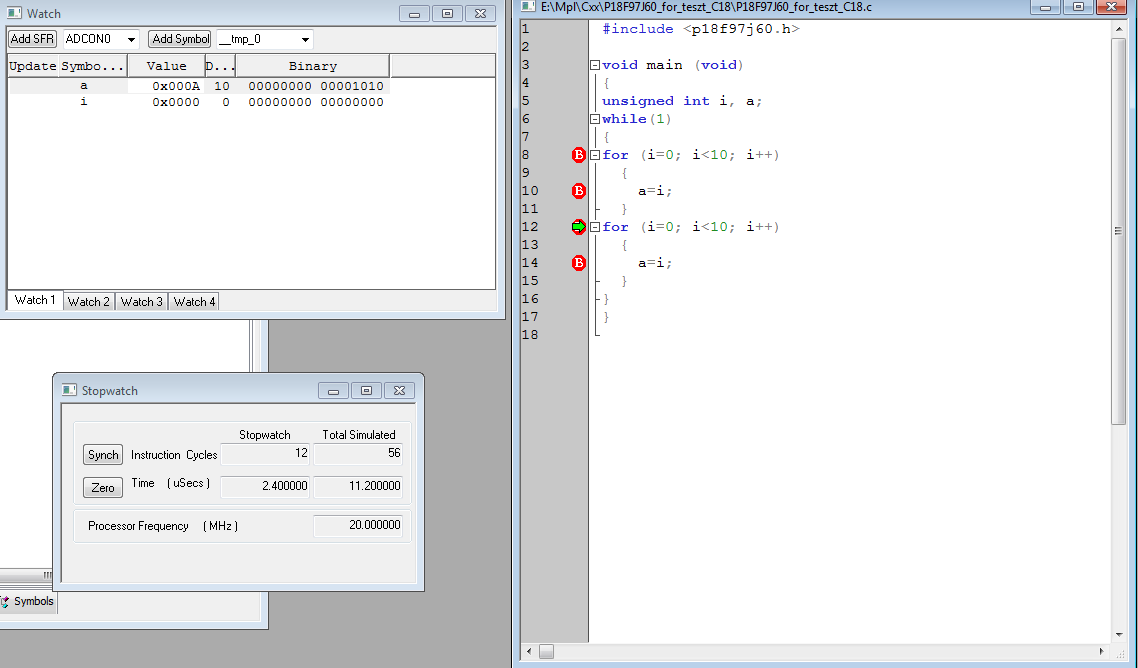Close the source editor window
1138x668 pixels.
point(1110,7)
